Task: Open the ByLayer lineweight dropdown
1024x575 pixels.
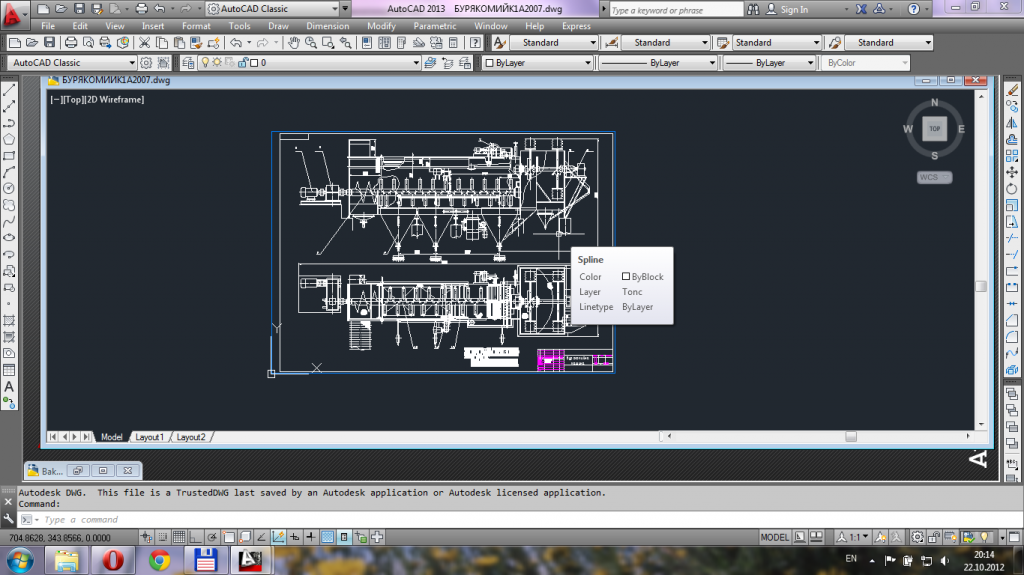Action: tap(810, 63)
